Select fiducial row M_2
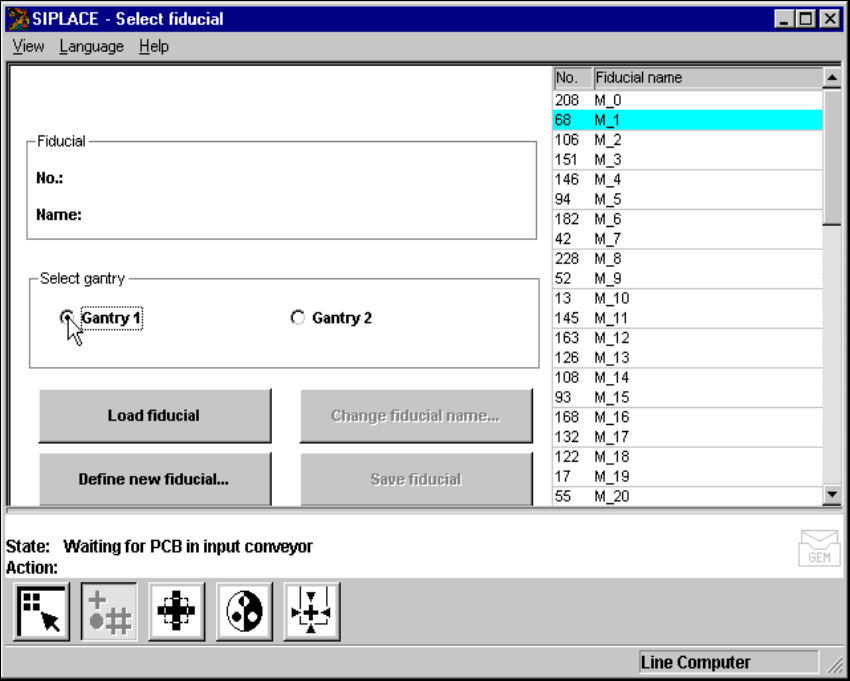The image size is (850, 681). [687, 140]
